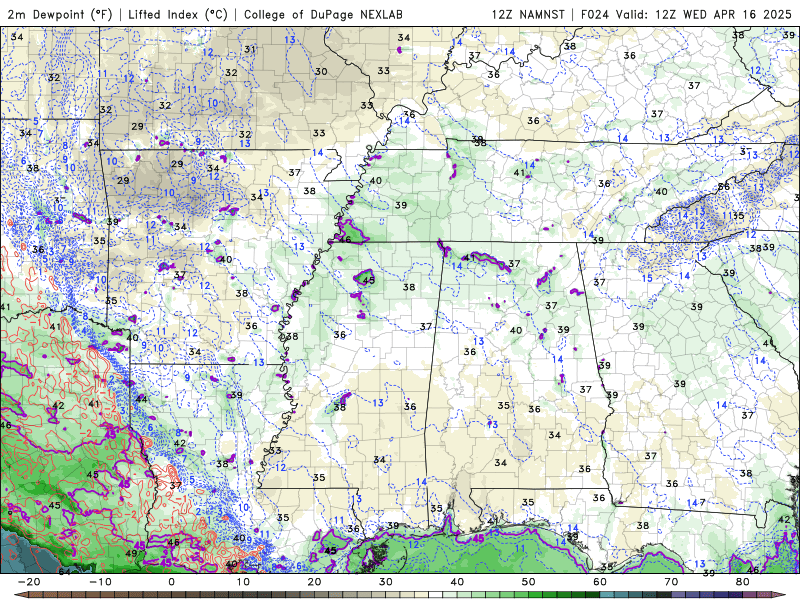Click the "20" label under the color scale

click(x=314, y=582)
